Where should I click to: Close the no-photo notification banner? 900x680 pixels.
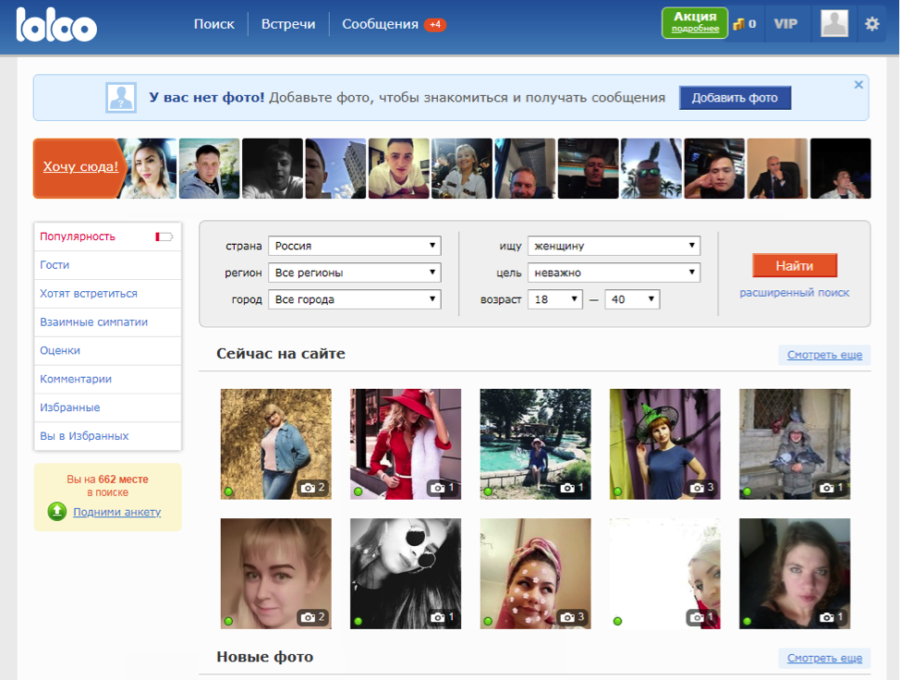[858, 84]
